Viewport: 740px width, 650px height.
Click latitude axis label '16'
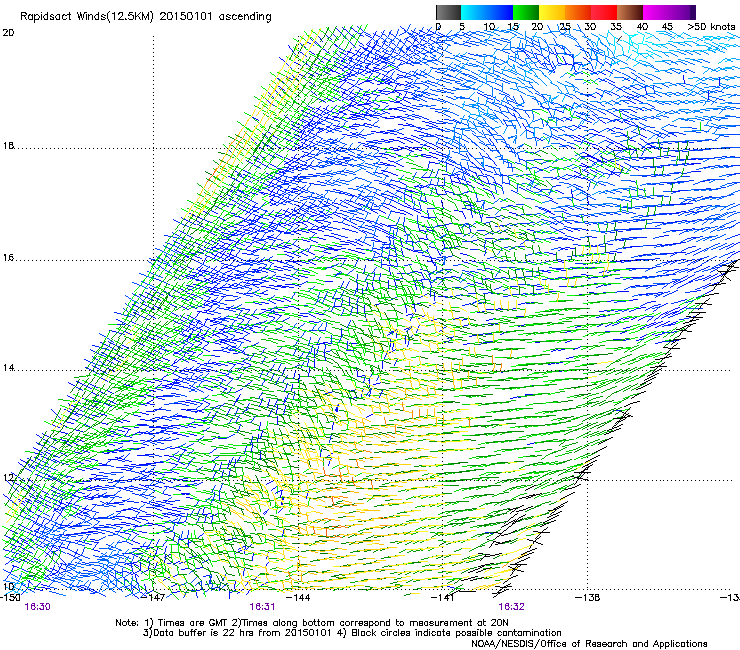coord(8,258)
